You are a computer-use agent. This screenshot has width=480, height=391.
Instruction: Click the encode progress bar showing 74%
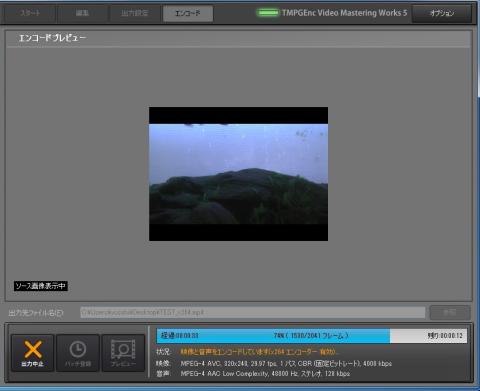(312, 336)
